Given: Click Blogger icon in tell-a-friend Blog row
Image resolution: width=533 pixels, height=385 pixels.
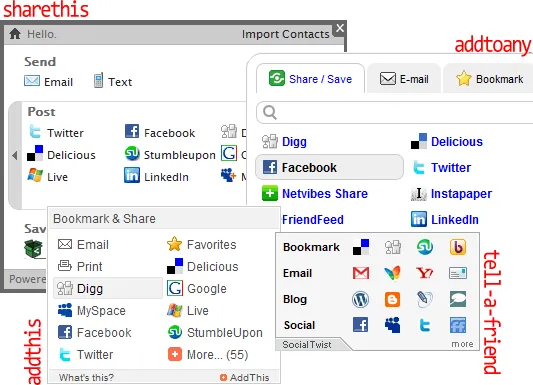Looking at the screenshot, I should (393, 299).
